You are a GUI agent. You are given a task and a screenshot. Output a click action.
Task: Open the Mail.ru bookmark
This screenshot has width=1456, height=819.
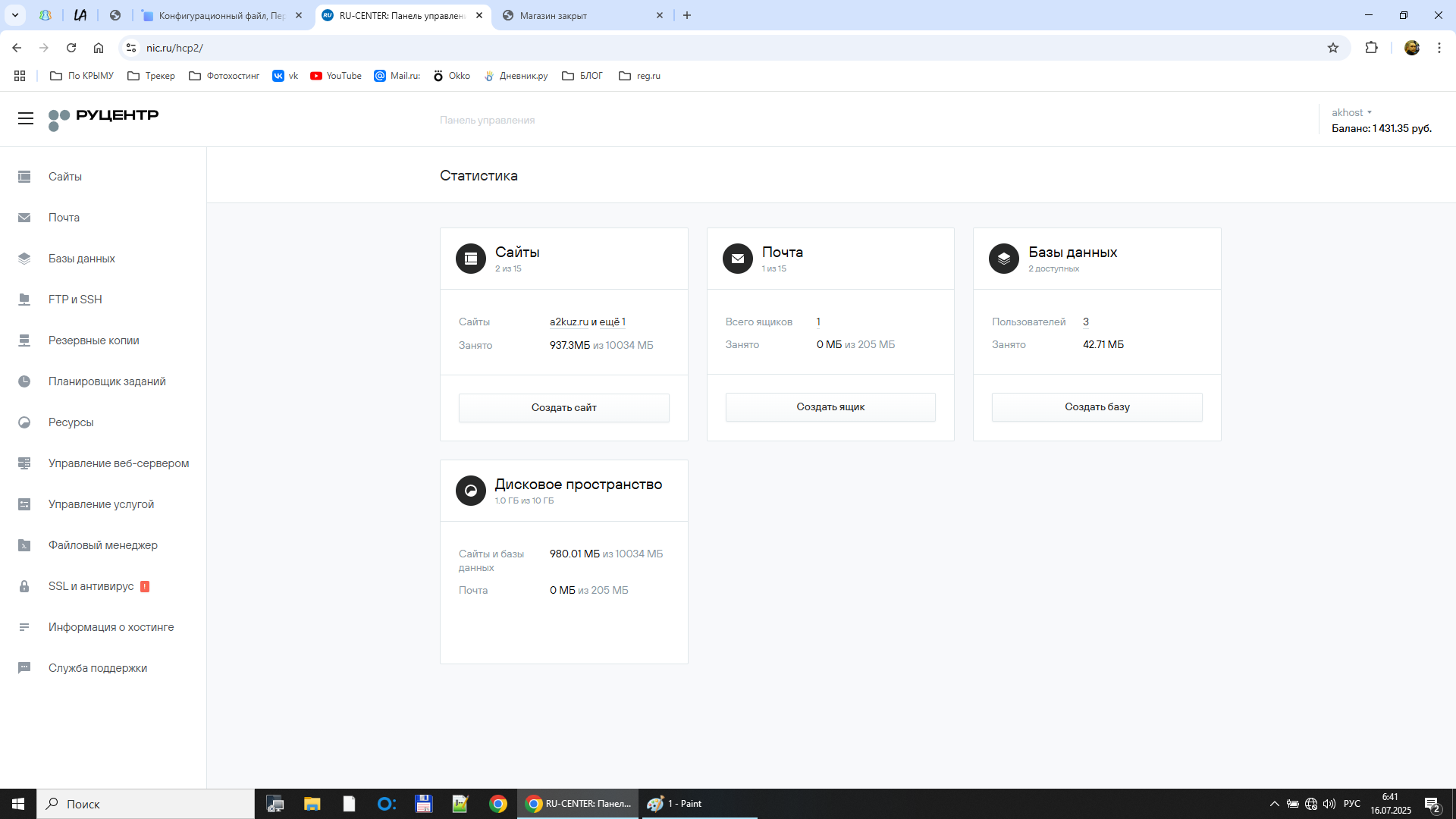point(397,76)
